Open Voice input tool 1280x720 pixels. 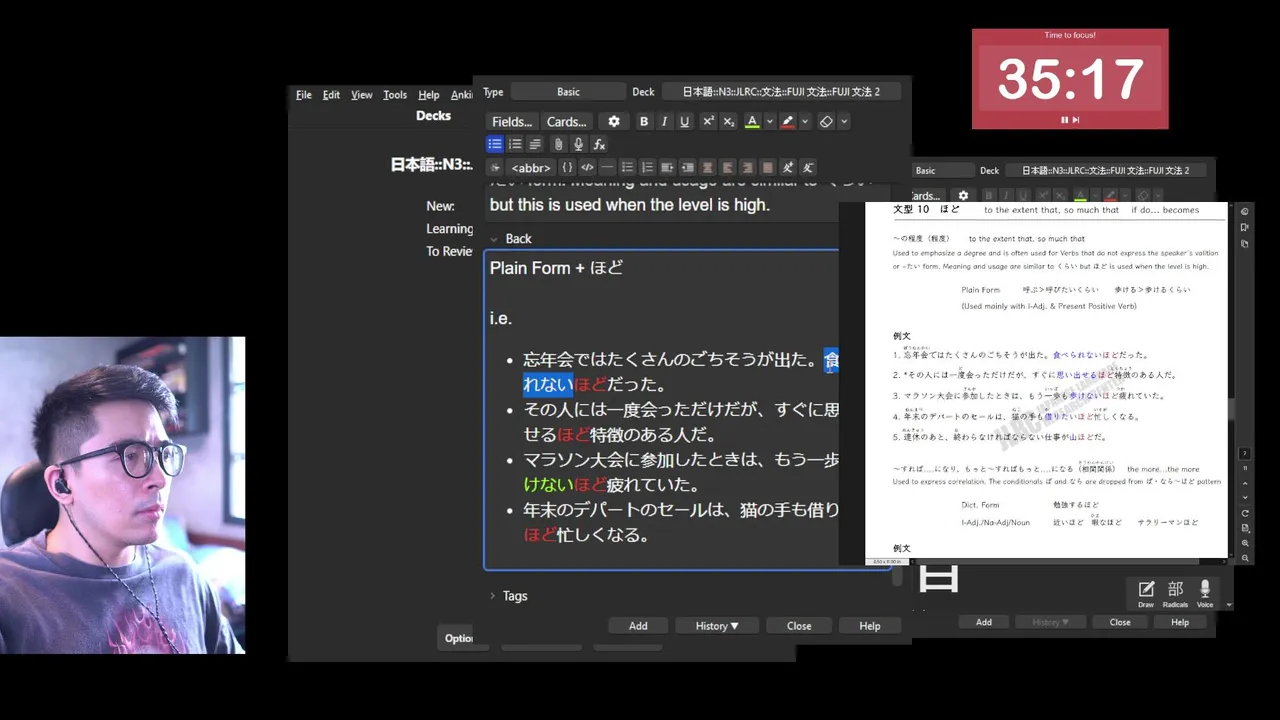click(x=1205, y=593)
